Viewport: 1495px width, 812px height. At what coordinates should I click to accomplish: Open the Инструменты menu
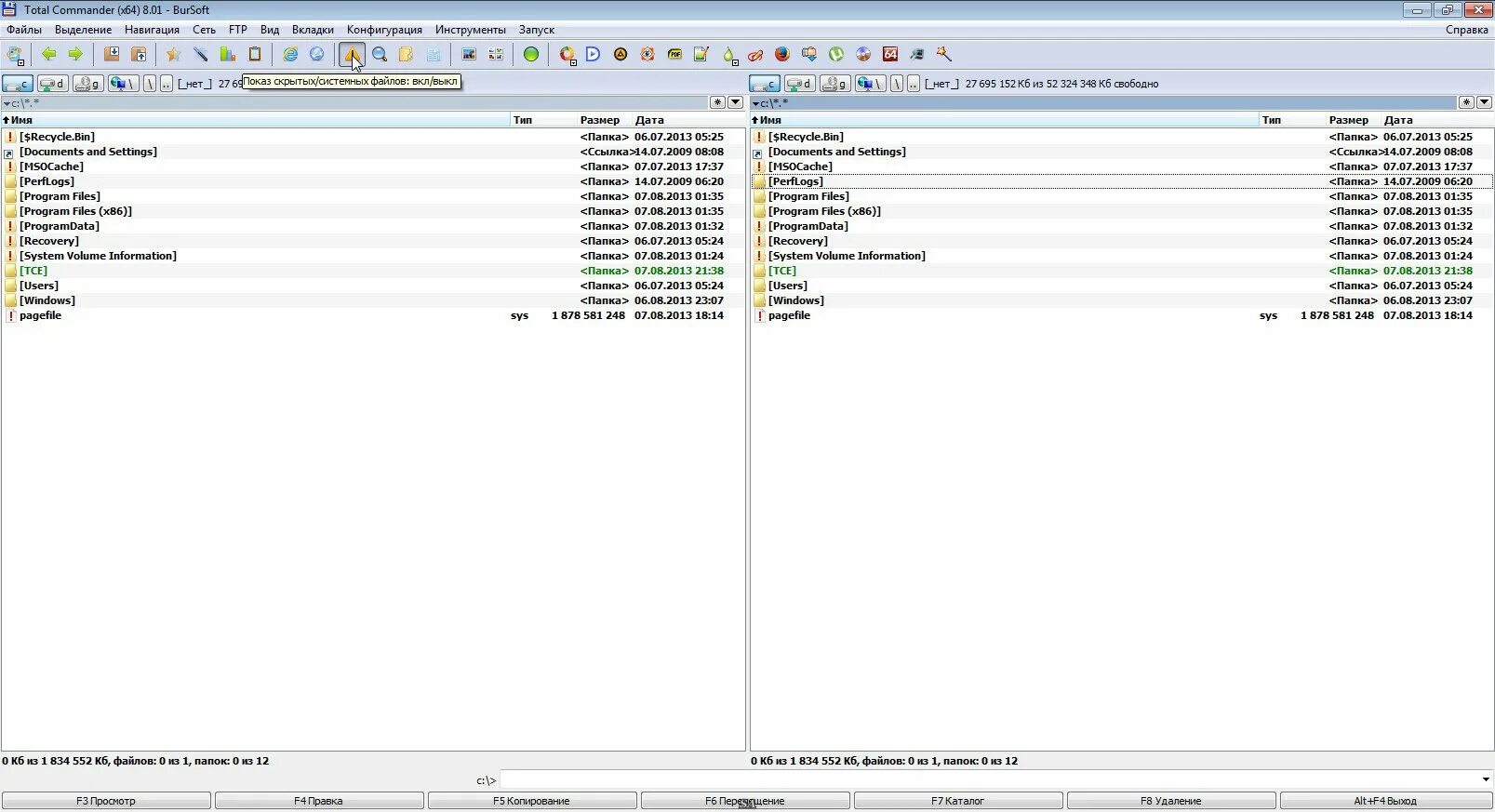pos(471,30)
